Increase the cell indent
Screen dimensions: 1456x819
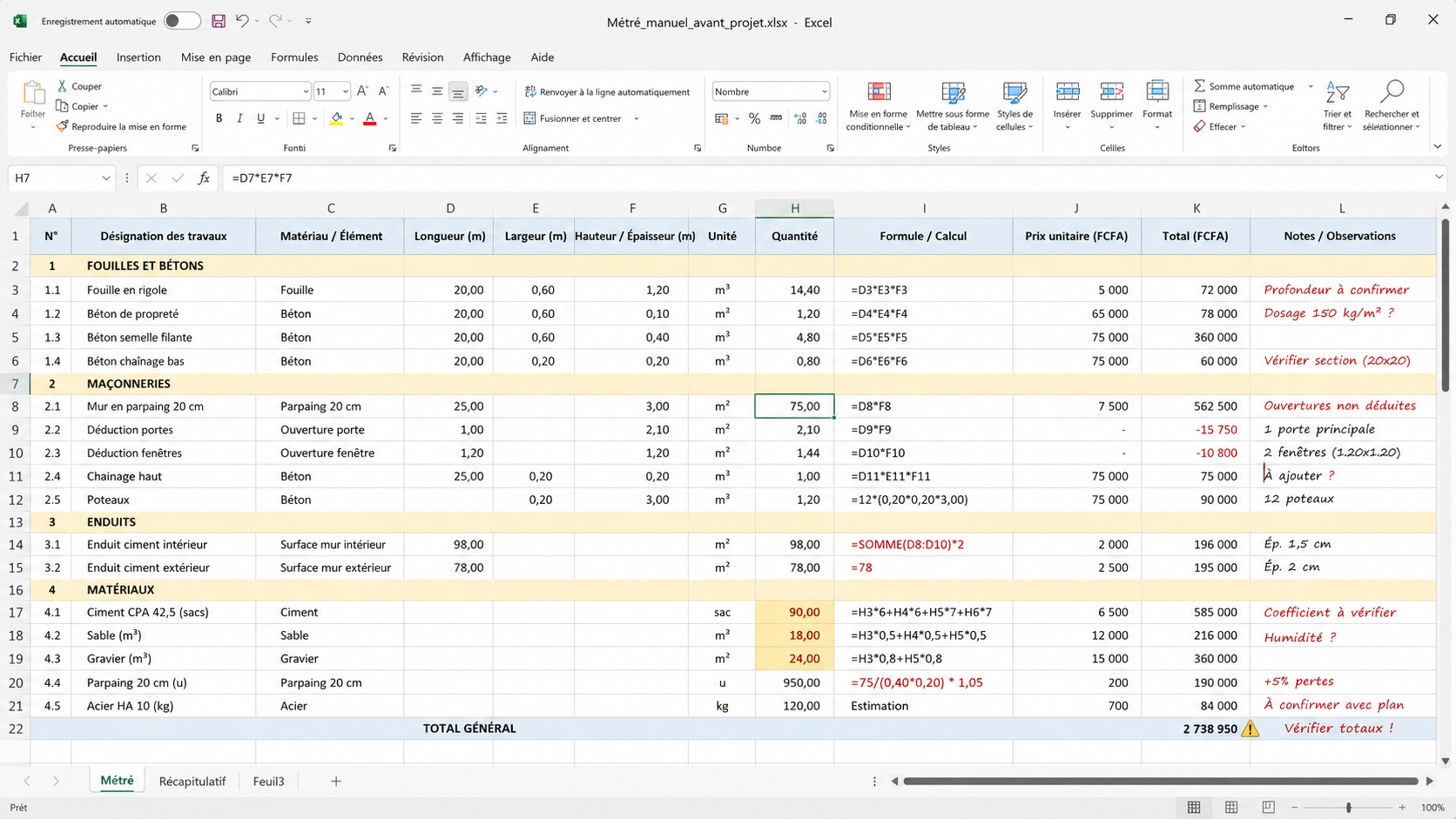(x=502, y=118)
